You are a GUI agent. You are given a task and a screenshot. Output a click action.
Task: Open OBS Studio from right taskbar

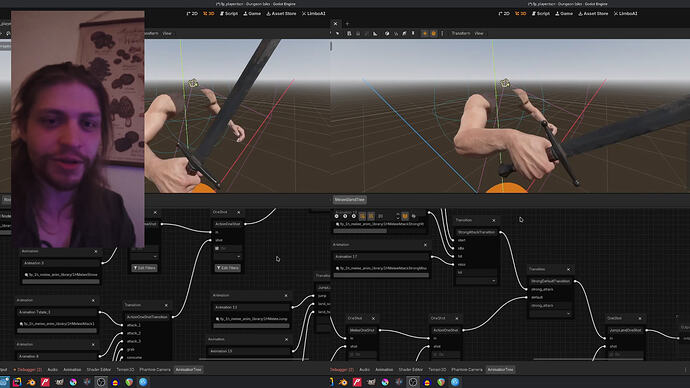413,382
